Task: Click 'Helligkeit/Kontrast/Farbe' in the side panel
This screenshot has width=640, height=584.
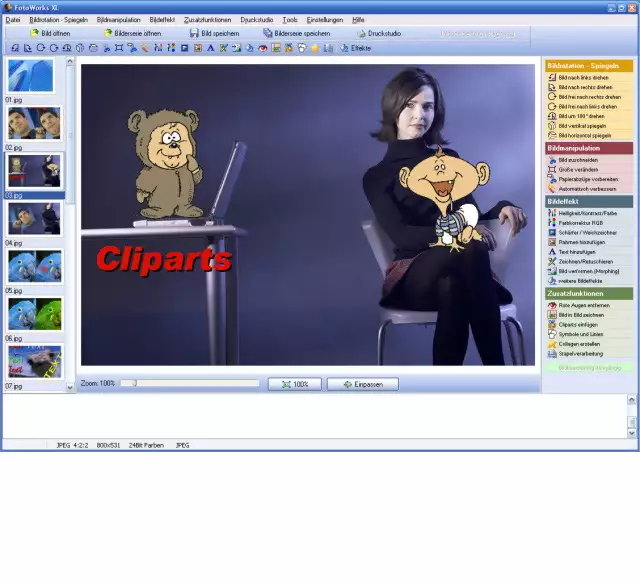Action: [589, 213]
